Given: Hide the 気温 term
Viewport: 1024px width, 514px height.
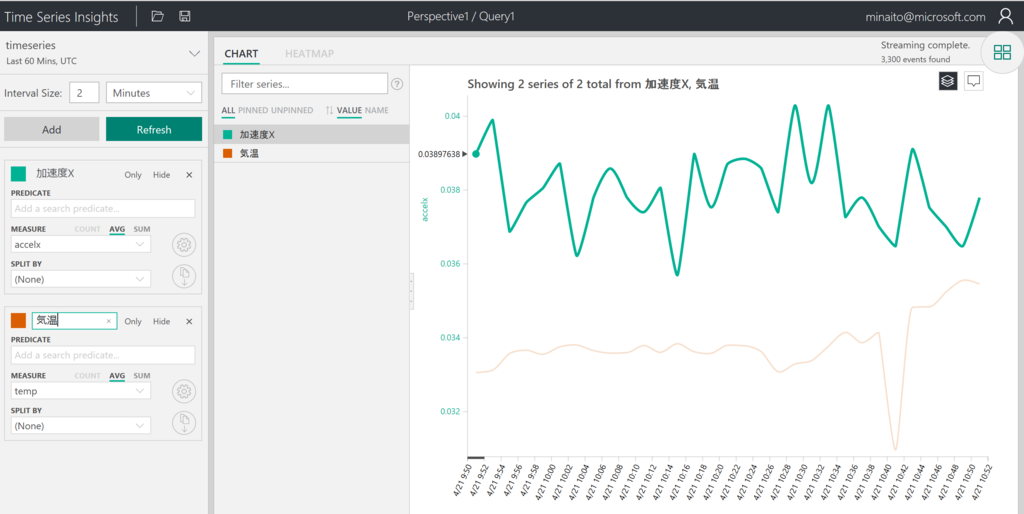Looking at the screenshot, I should tap(161, 321).
